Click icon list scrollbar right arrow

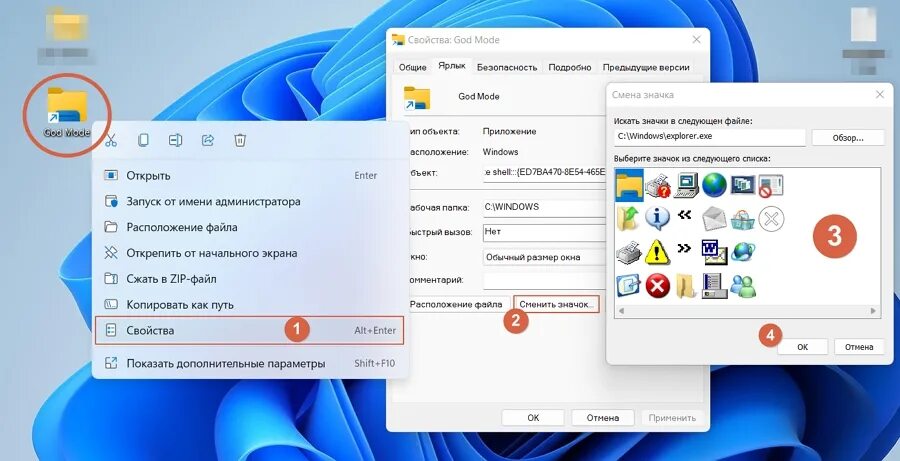(x=873, y=311)
